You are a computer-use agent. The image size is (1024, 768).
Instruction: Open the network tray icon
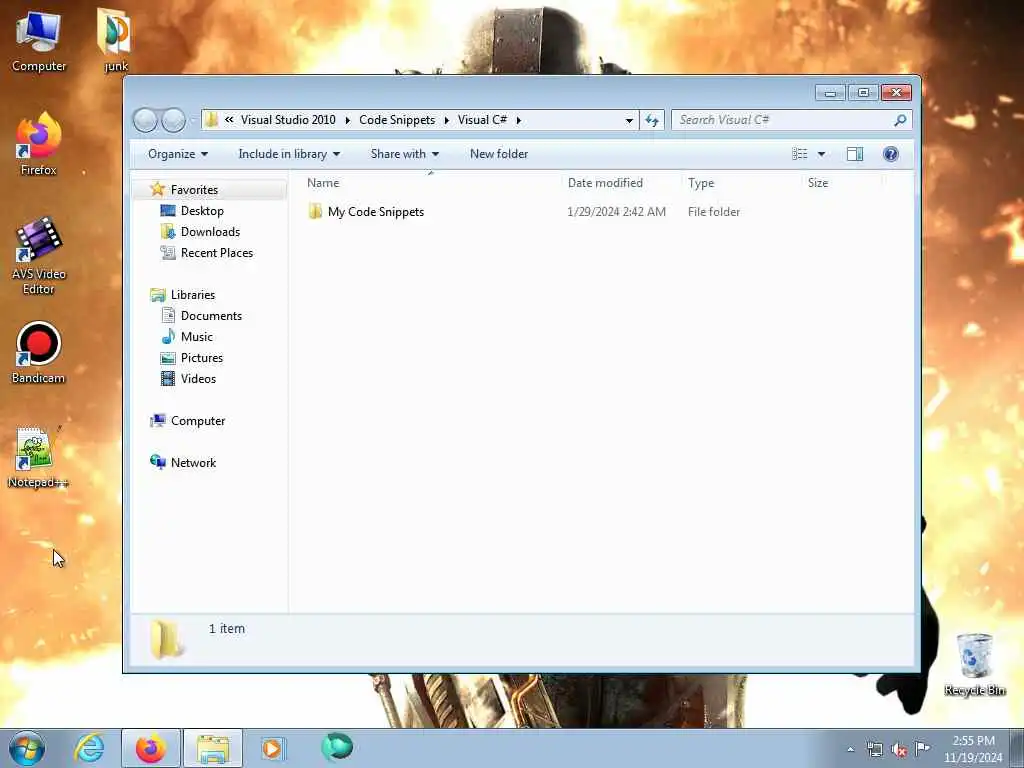pyautogui.click(x=874, y=750)
